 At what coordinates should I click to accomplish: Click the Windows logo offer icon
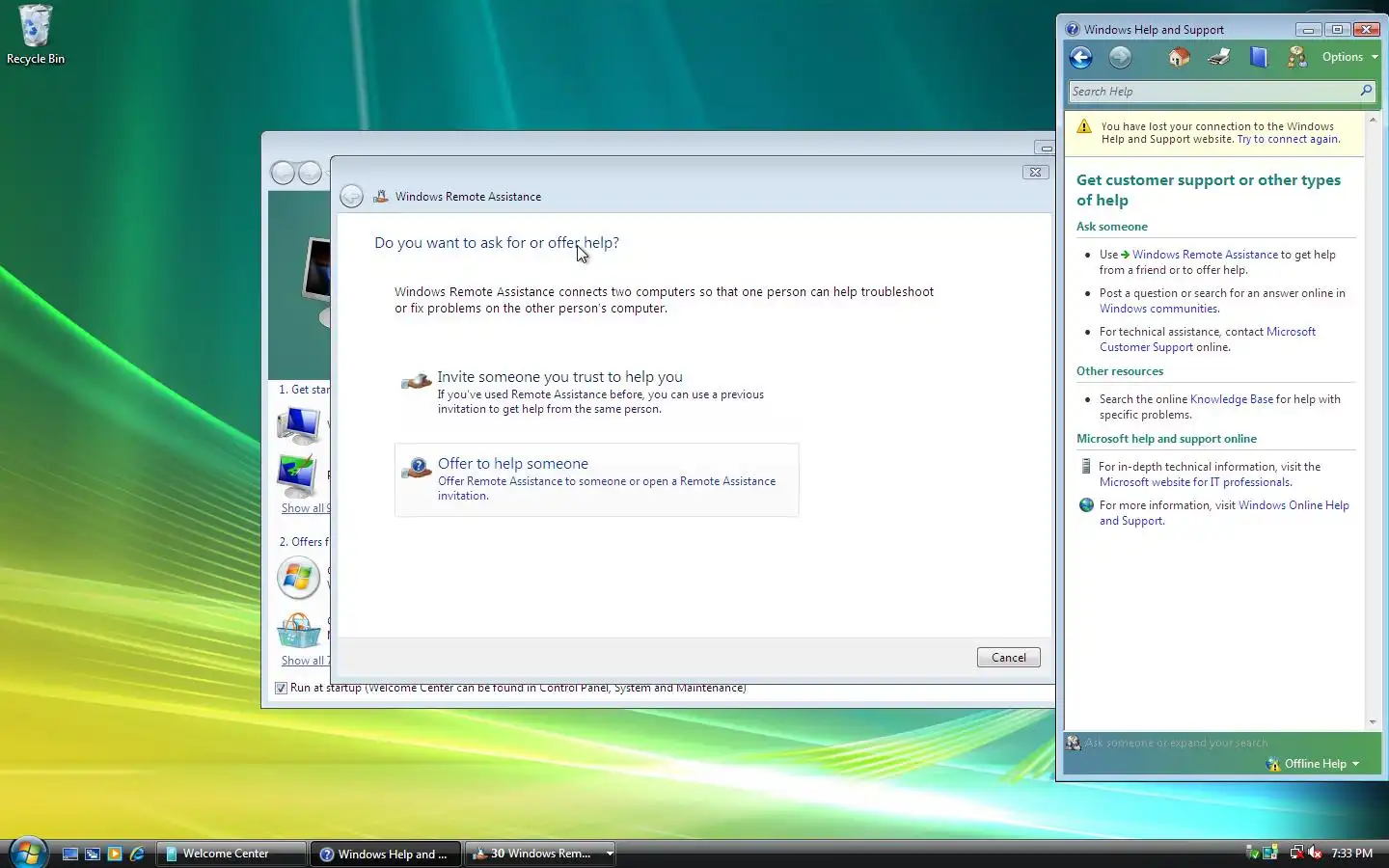click(x=298, y=578)
